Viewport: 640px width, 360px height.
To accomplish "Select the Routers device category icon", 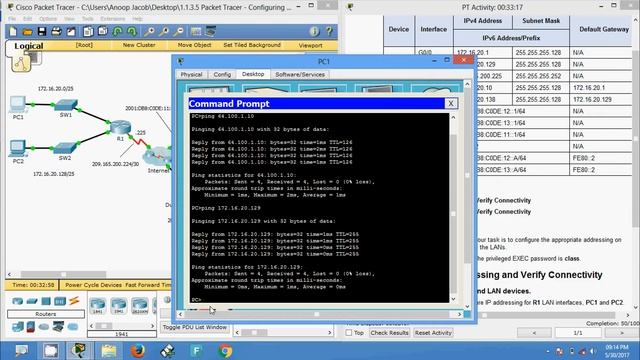I will point(18,302).
